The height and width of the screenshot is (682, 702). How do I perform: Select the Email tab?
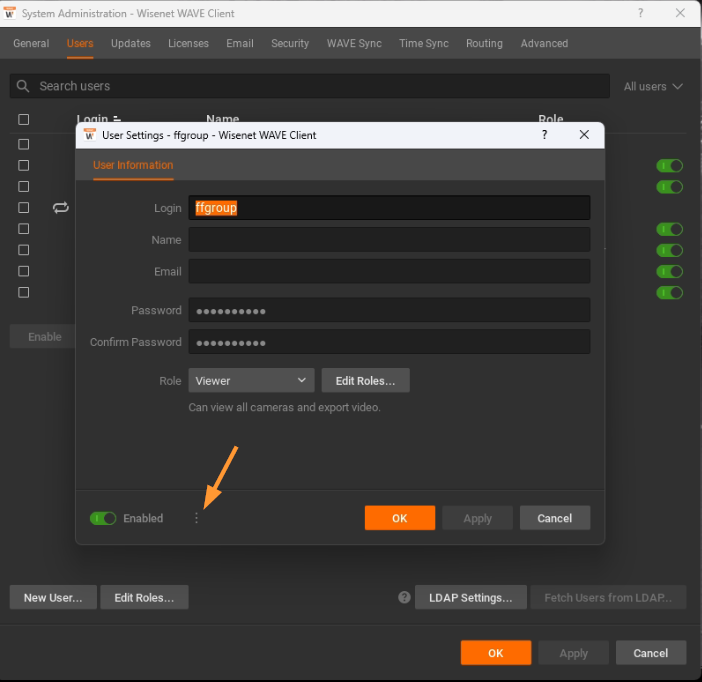point(240,43)
